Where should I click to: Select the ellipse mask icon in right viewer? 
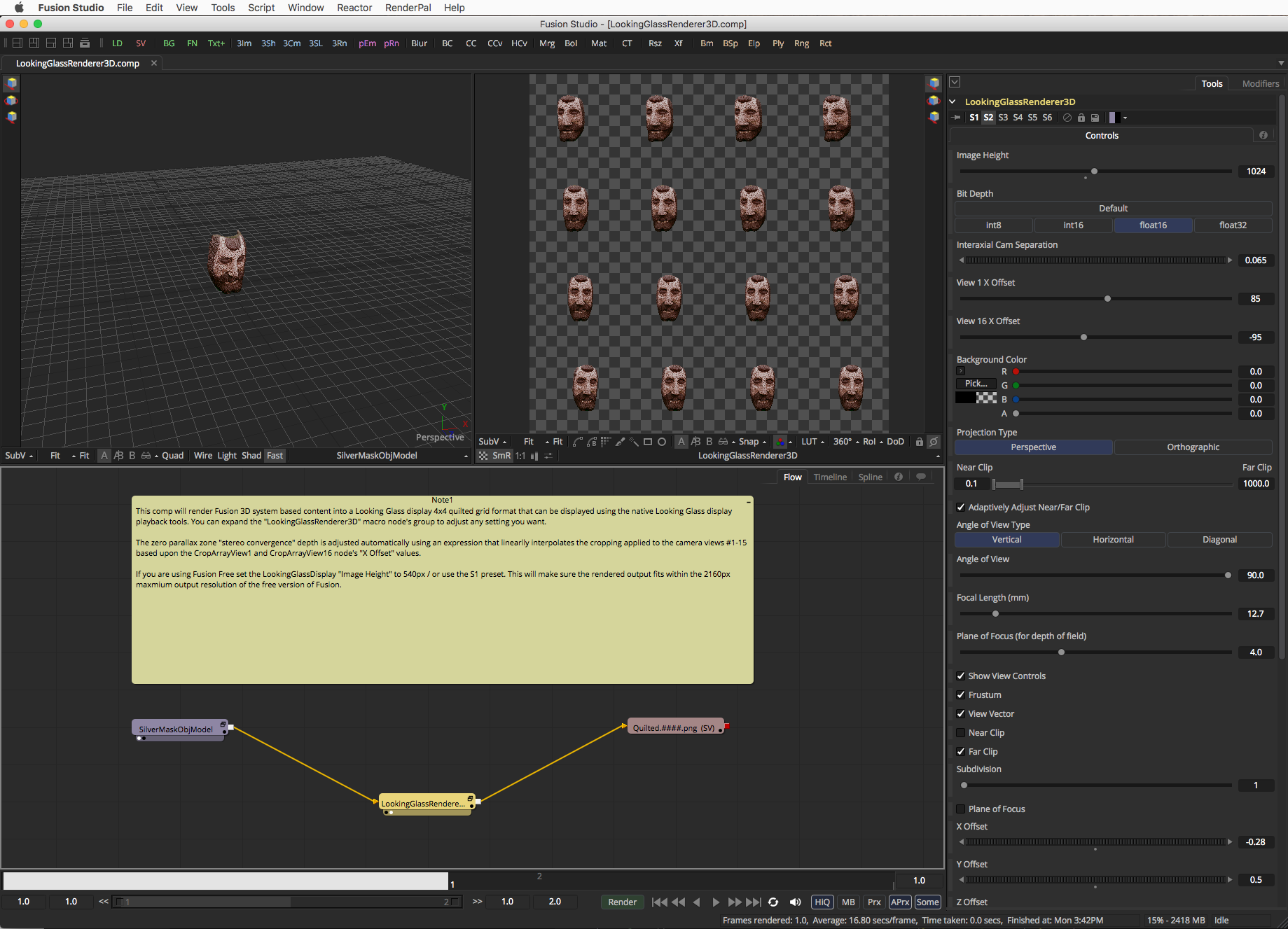pos(662,442)
